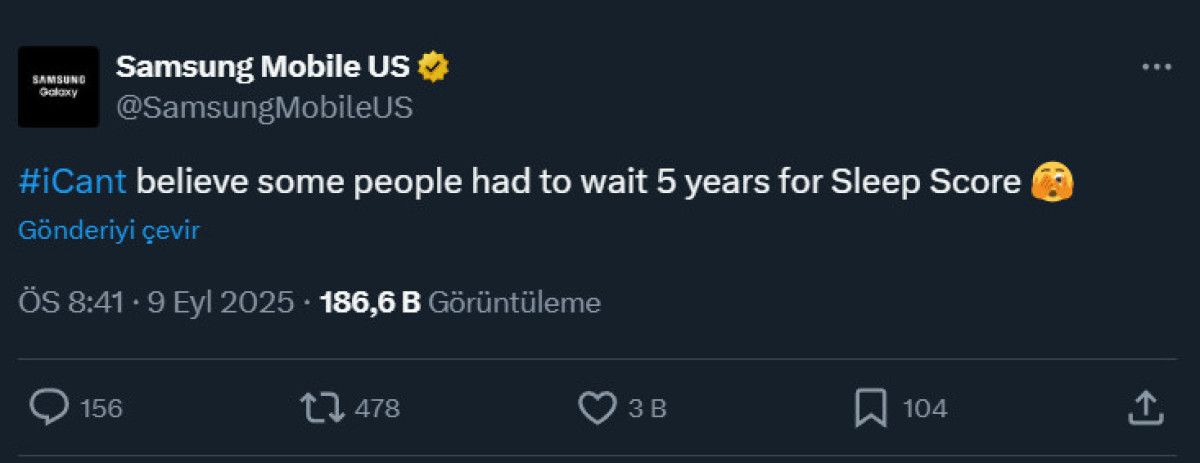Viewport: 1200px width, 463px height.
Task: Click the yawning face emoji
Action: click(x=1052, y=182)
